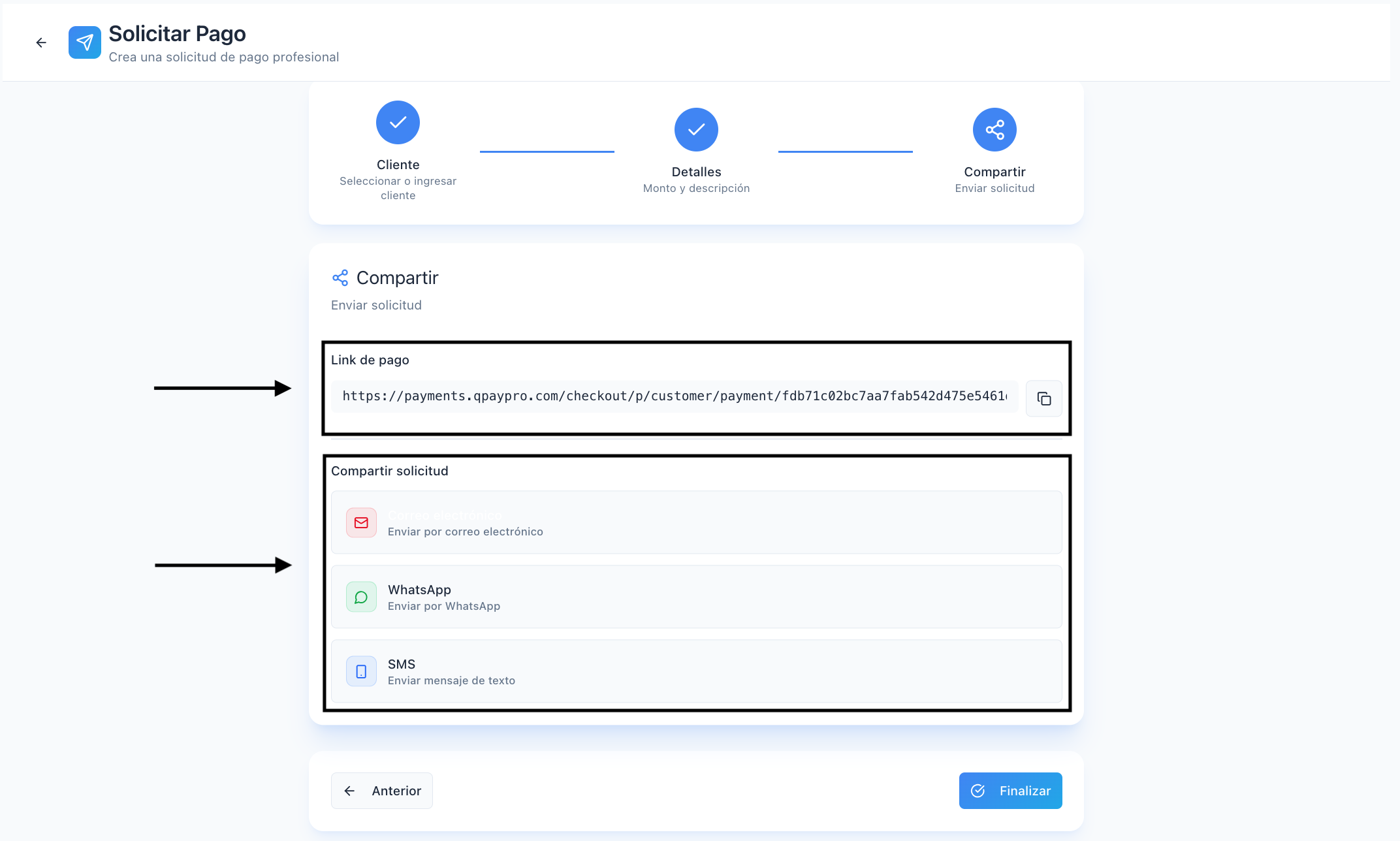
Task: Copy the payment link with copy icon
Action: coord(1043,398)
